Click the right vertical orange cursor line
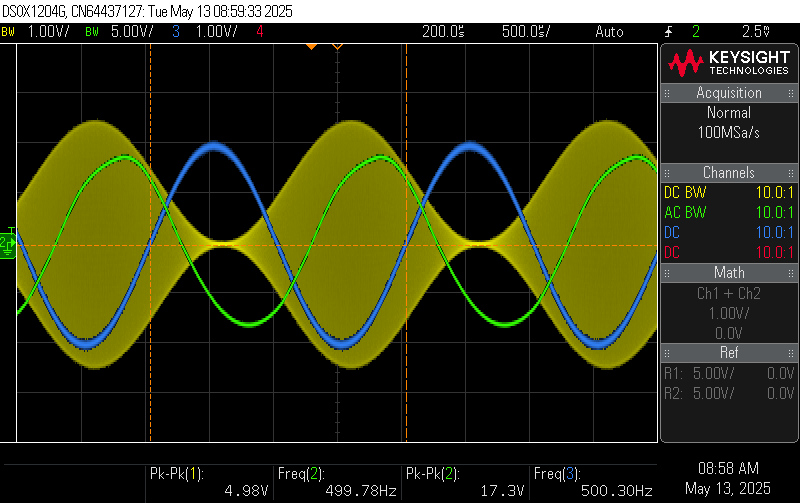The width and height of the screenshot is (800, 503). pyautogui.click(x=406, y=243)
